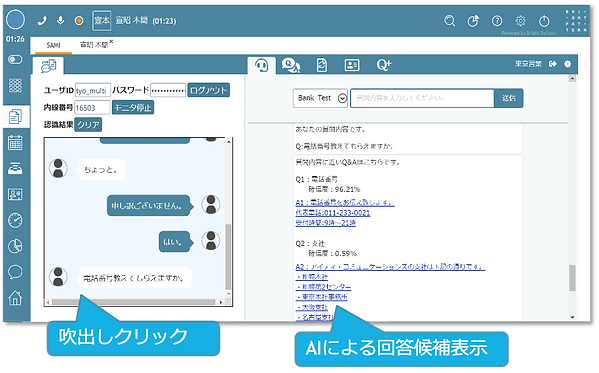
Task: Open the dial pad grid icon in sidebar
Action: coord(15,85)
